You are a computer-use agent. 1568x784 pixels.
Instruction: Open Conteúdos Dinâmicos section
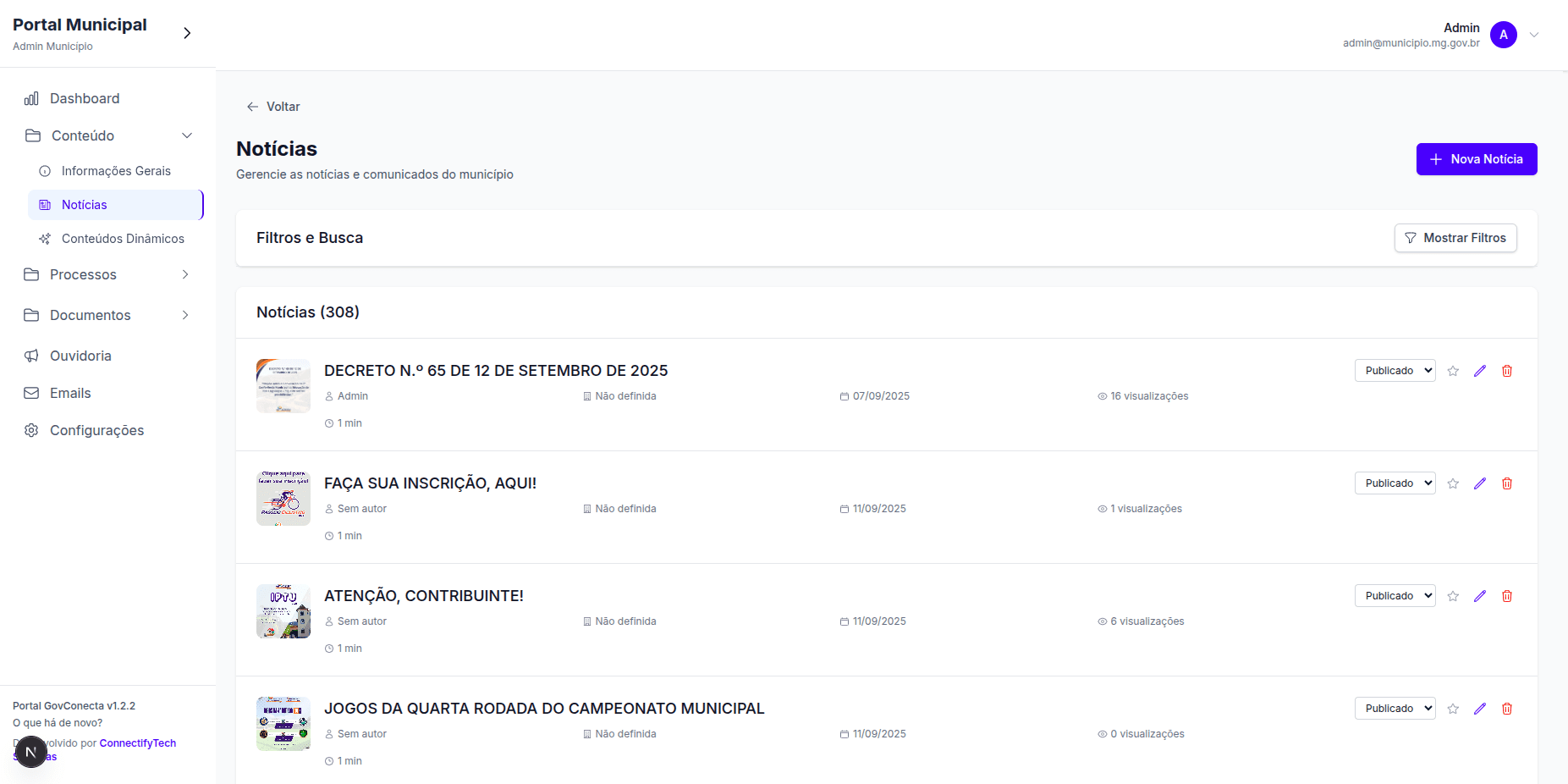(x=122, y=239)
